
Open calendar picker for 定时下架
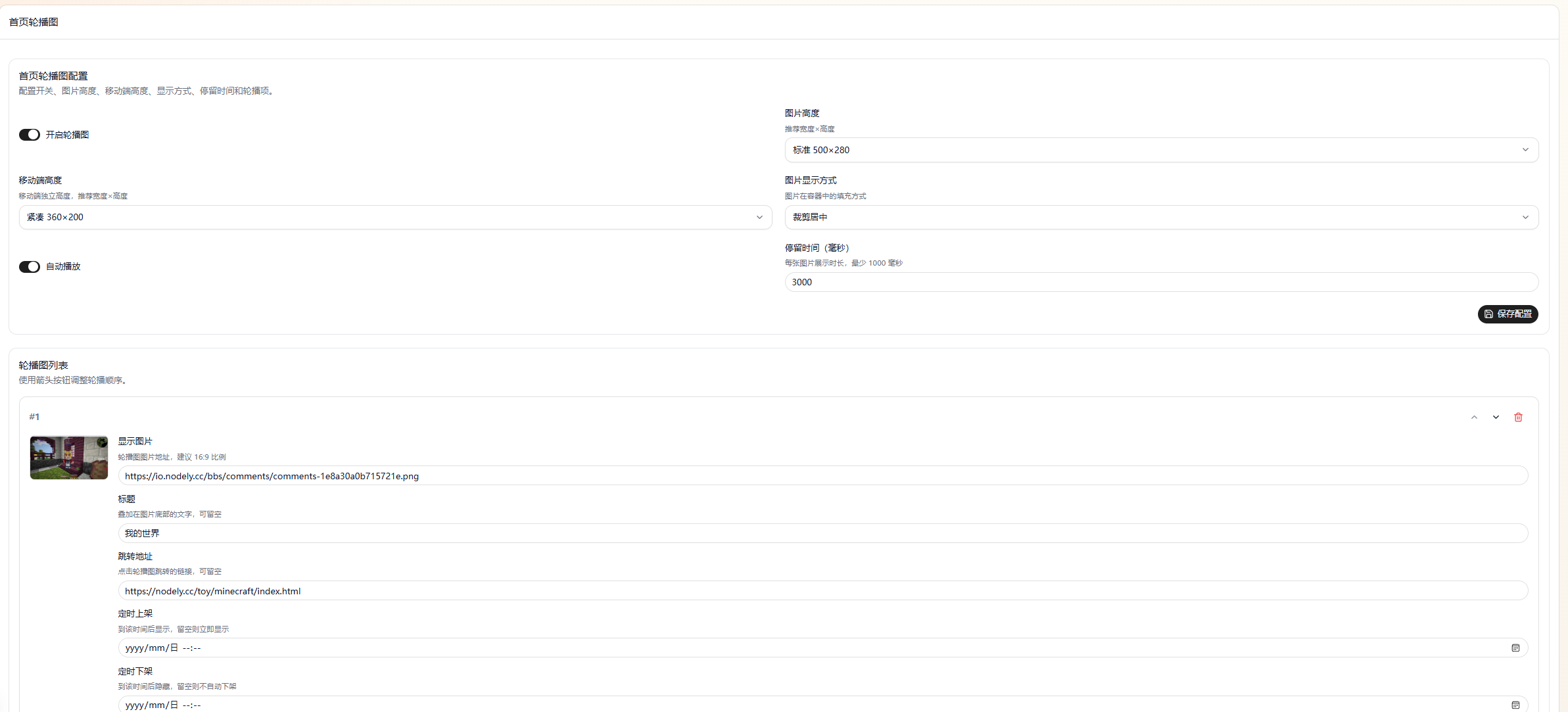[1515, 705]
